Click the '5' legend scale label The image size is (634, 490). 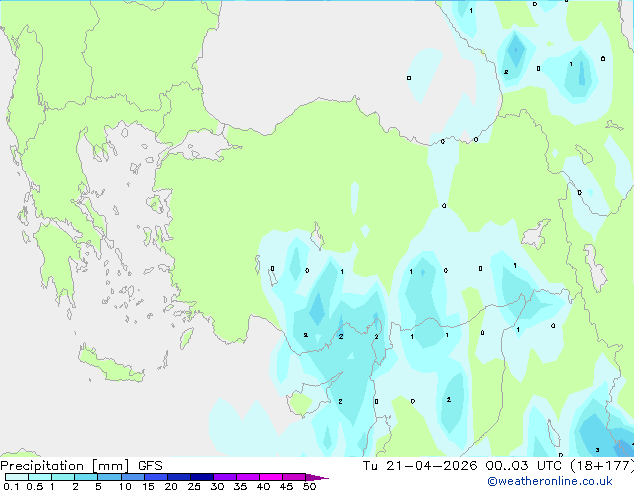pos(98,486)
